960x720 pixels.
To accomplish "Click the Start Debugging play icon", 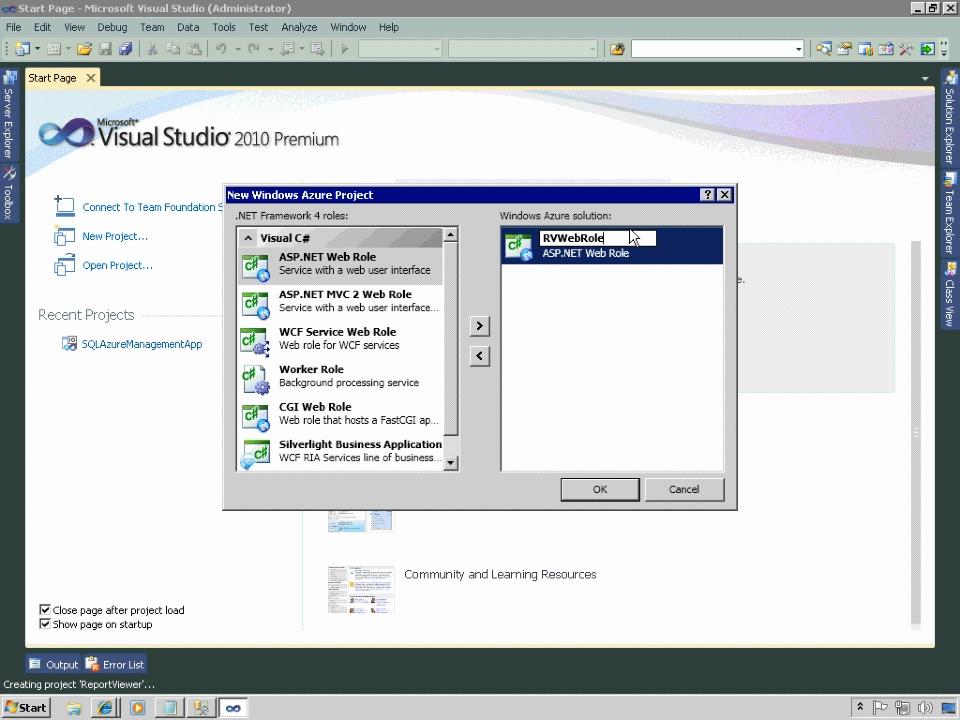I will coord(344,48).
